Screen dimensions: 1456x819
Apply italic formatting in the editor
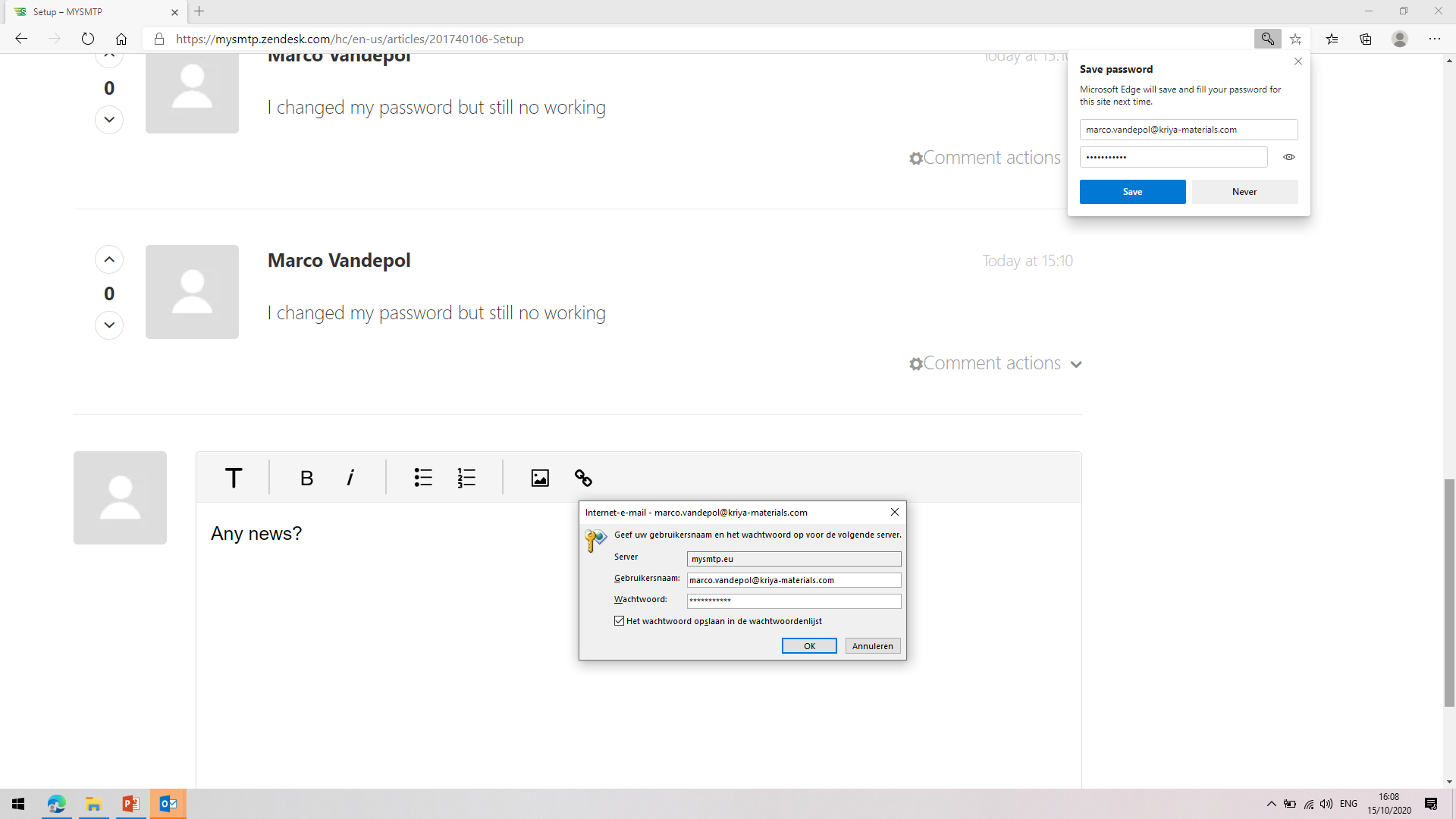point(350,478)
